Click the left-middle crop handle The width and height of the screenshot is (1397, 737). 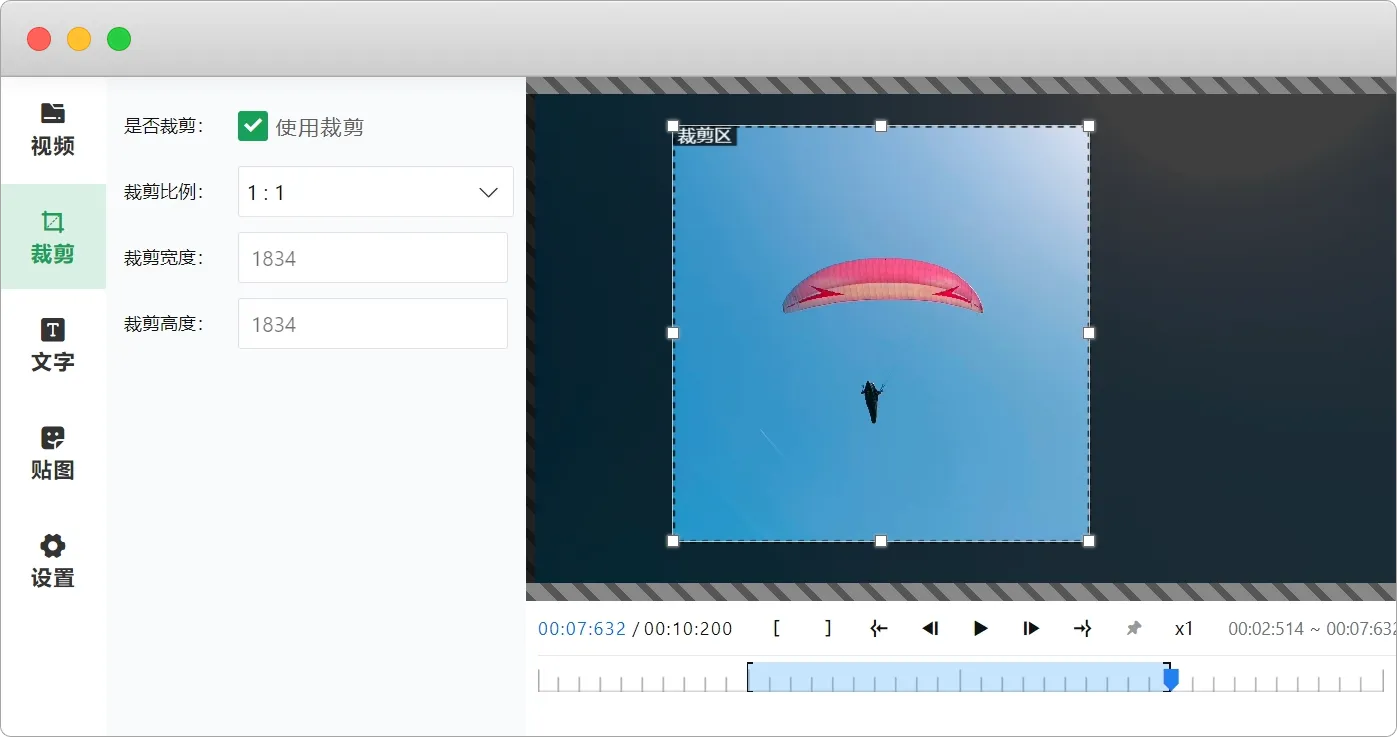pos(673,333)
